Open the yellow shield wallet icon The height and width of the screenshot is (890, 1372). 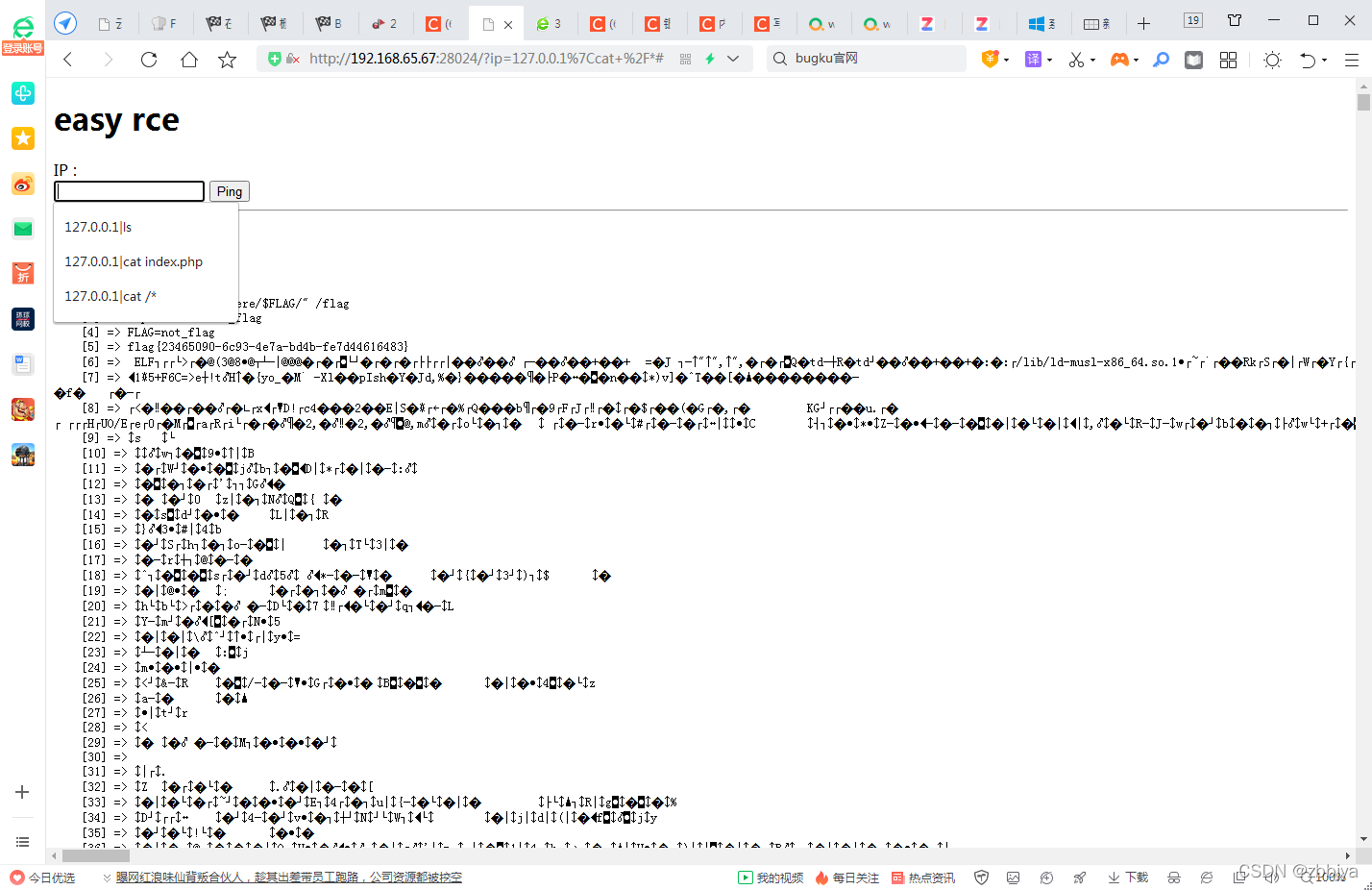click(x=990, y=60)
